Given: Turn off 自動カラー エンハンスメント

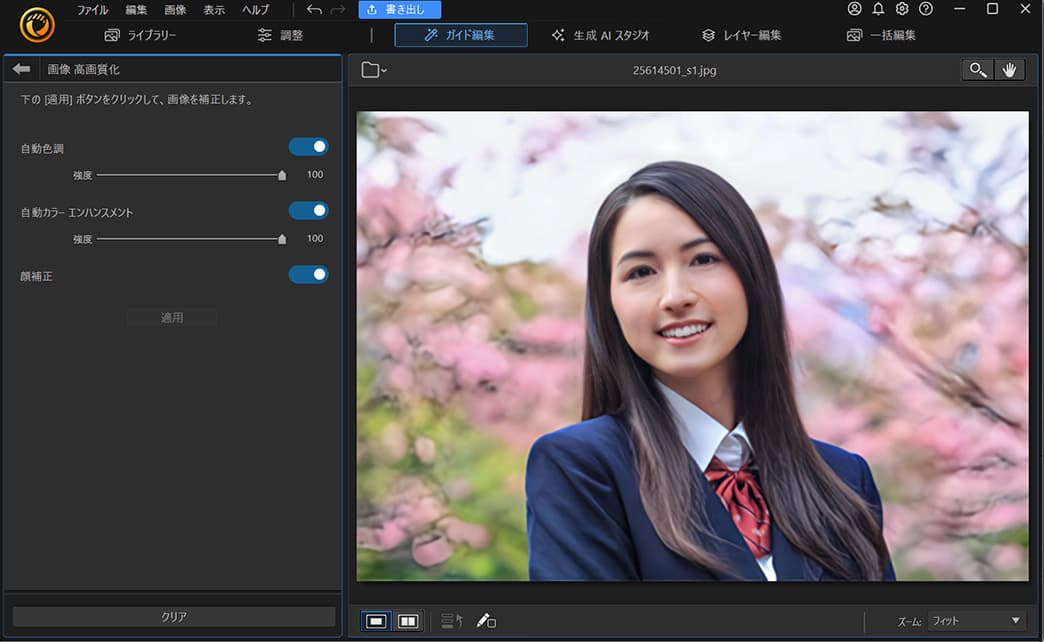Looking at the screenshot, I should click(309, 210).
